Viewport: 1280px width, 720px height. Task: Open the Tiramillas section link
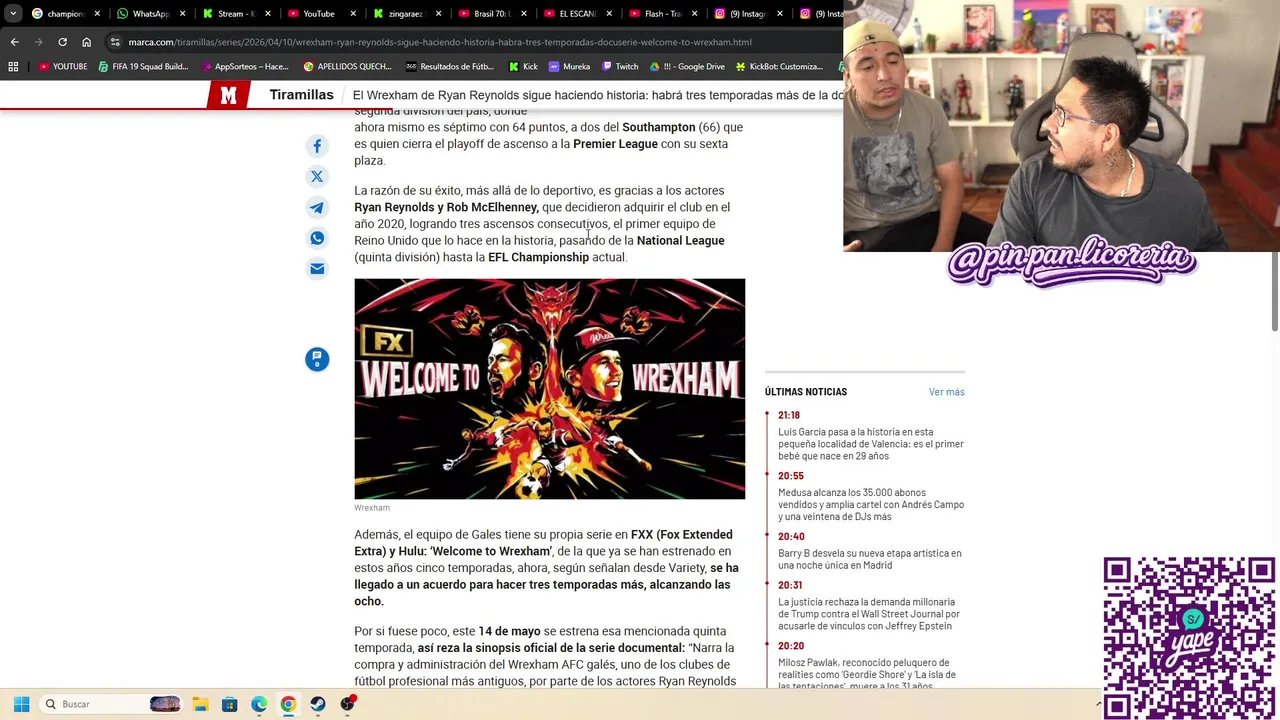coord(301,95)
